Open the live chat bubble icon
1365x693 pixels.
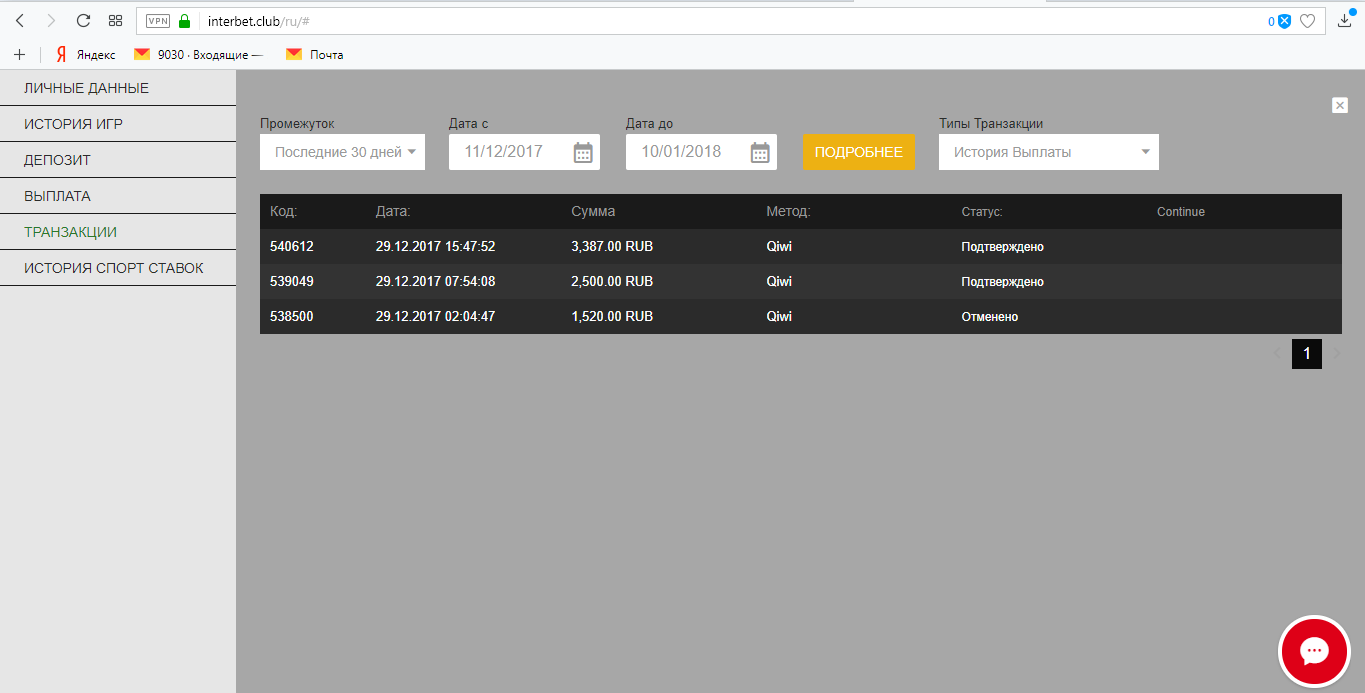click(x=1314, y=651)
